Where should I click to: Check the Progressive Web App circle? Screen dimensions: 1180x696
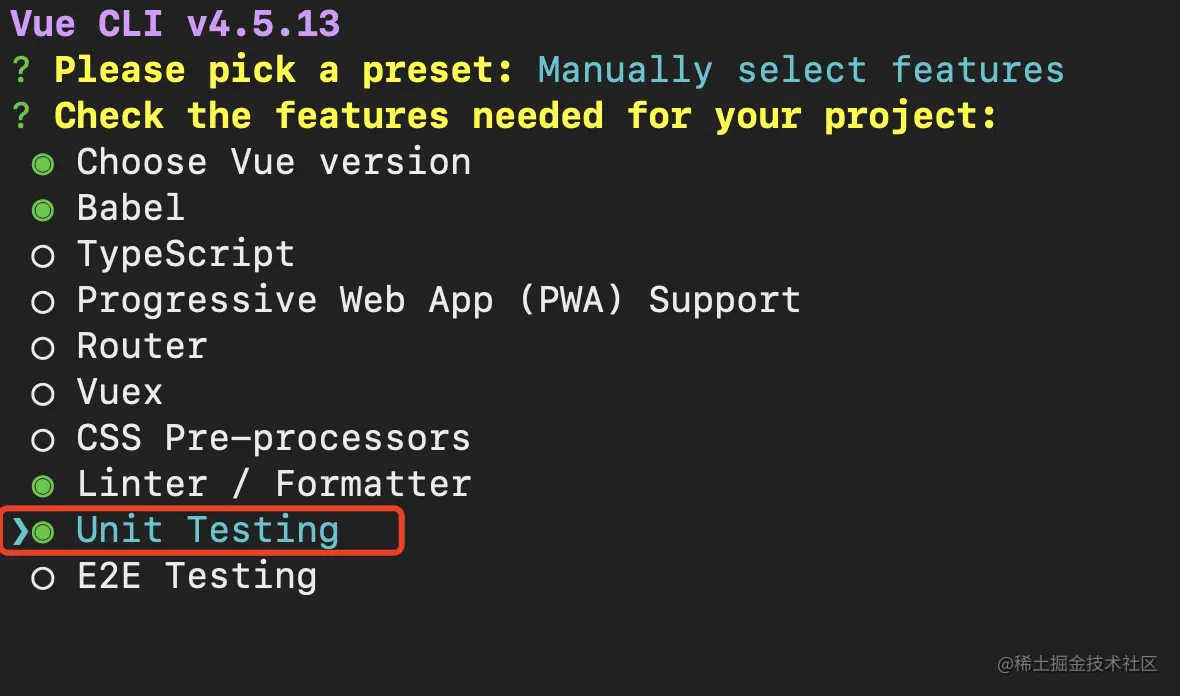click(x=42, y=303)
